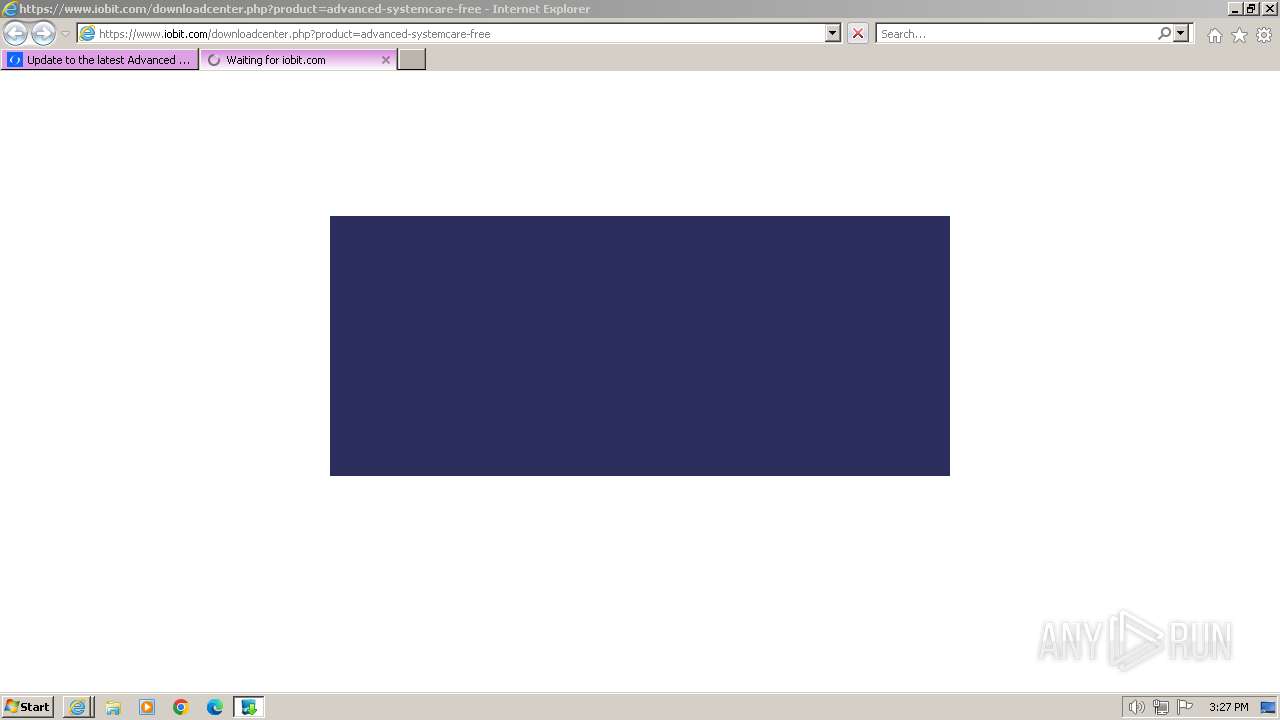Image resolution: width=1280 pixels, height=720 pixels.
Task: Open the Windows Start menu
Action: point(28,707)
